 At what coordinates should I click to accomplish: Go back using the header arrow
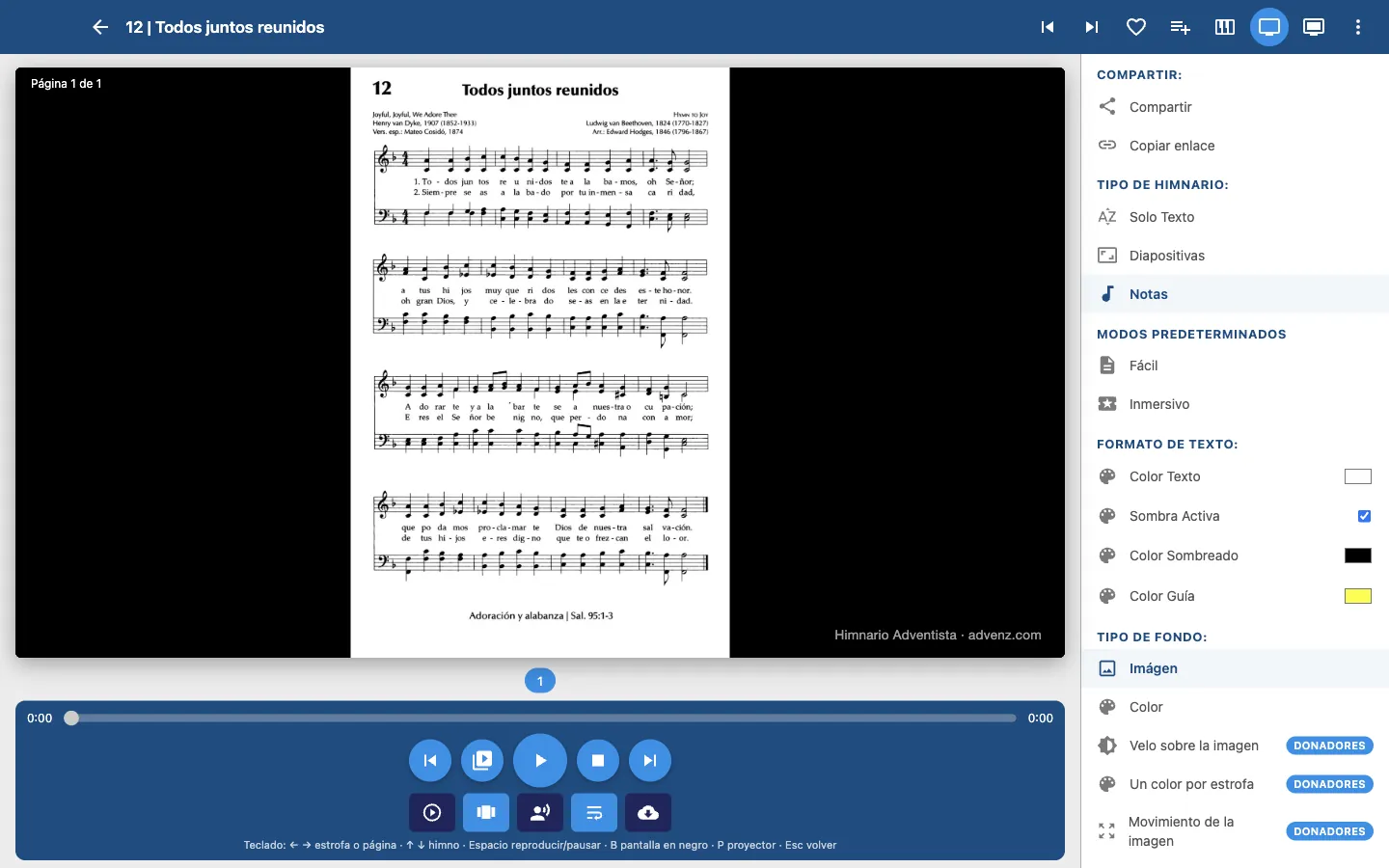click(x=100, y=27)
